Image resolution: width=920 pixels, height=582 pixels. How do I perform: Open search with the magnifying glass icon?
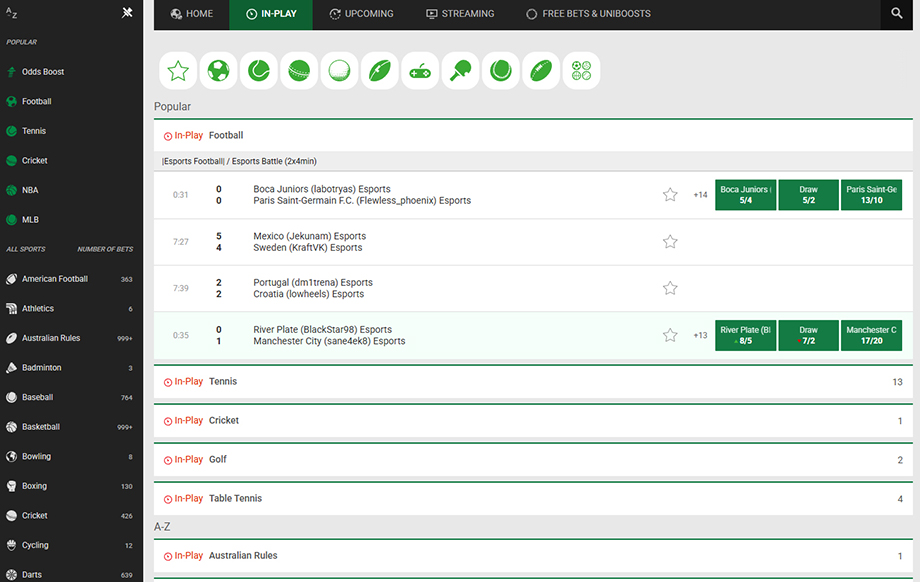click(x=897, y=13)
